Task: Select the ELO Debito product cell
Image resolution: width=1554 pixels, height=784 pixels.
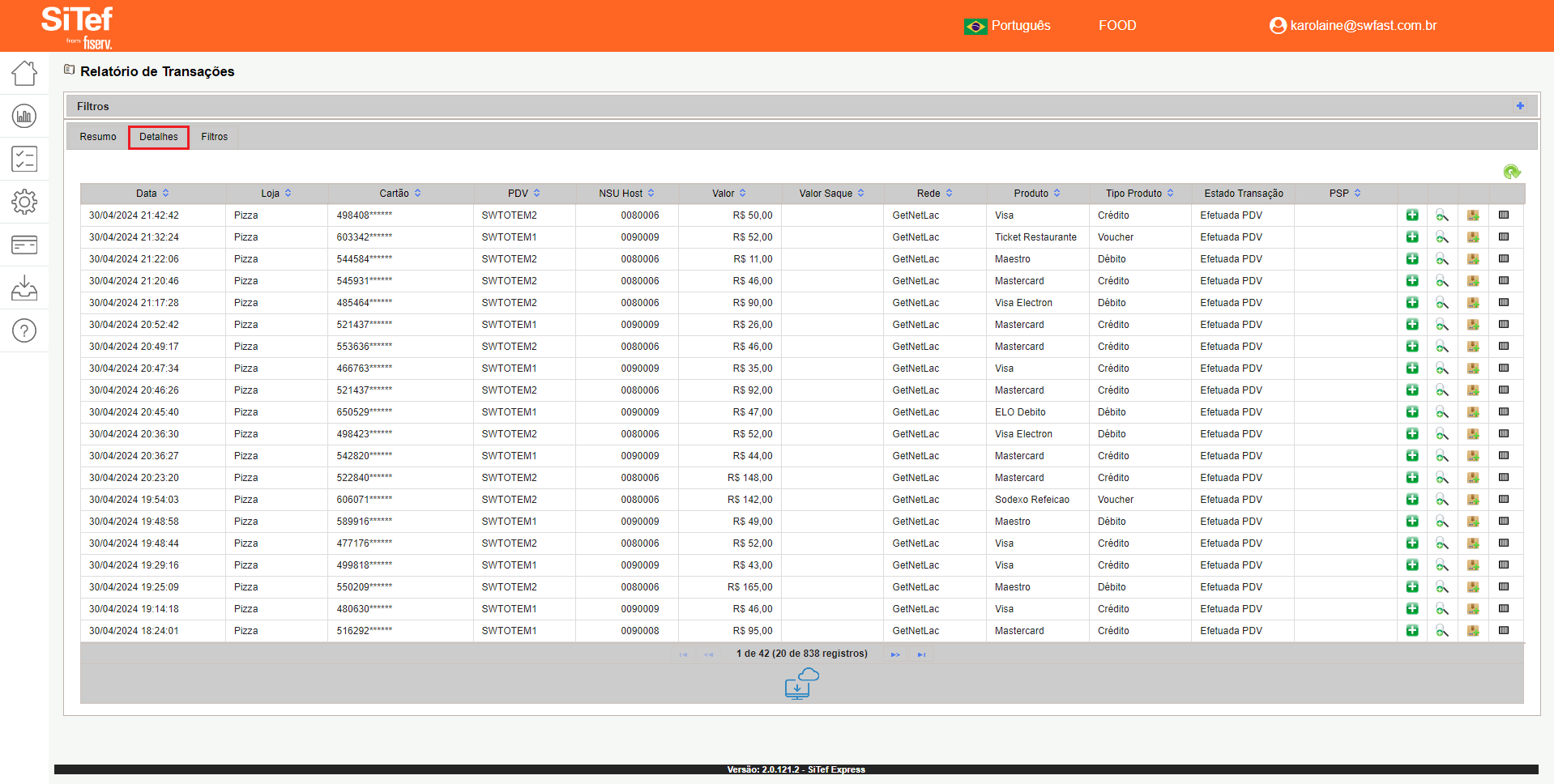Action: (1038, 412)
